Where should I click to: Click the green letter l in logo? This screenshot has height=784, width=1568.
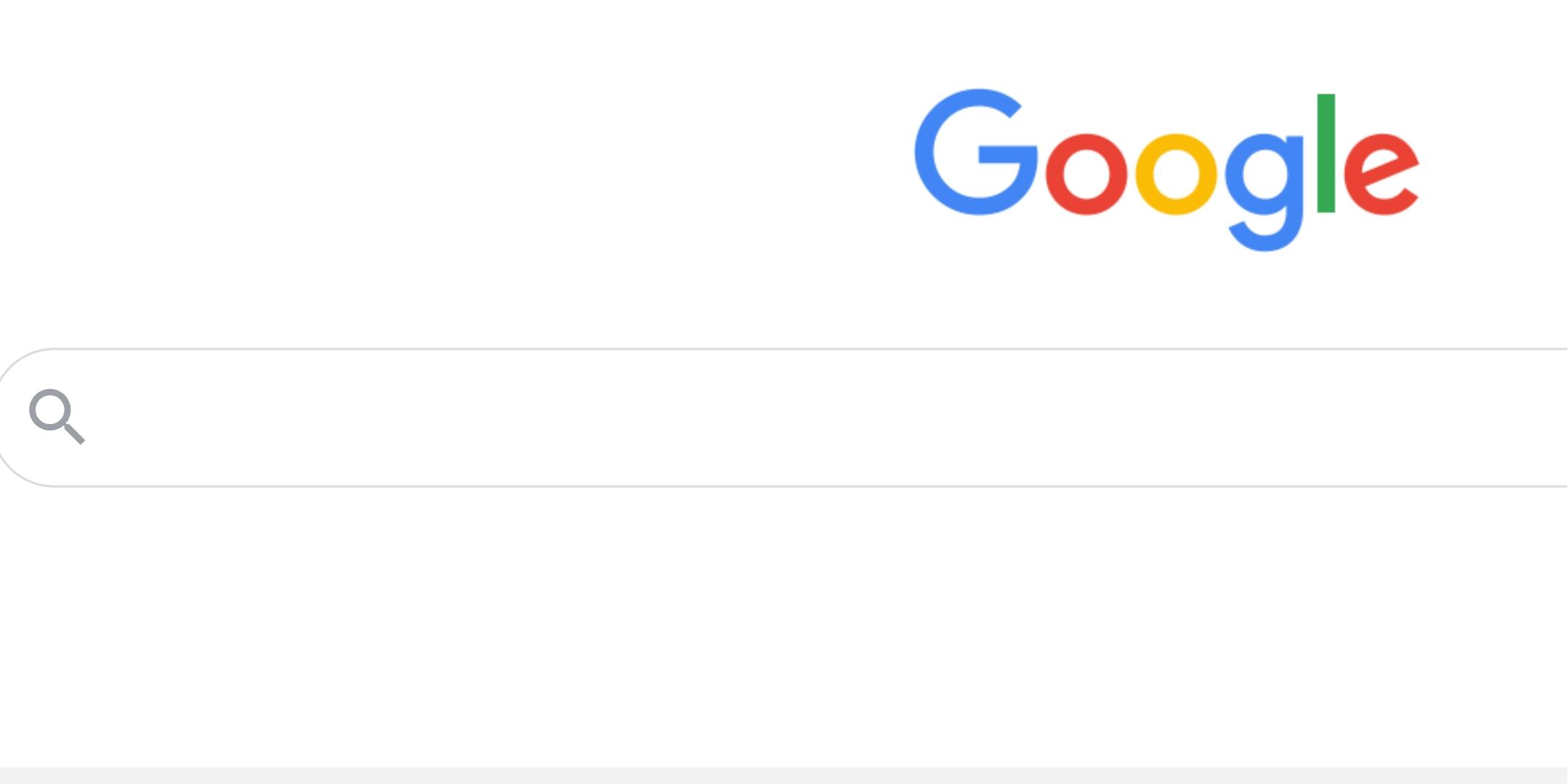(x=1326, y=153)
